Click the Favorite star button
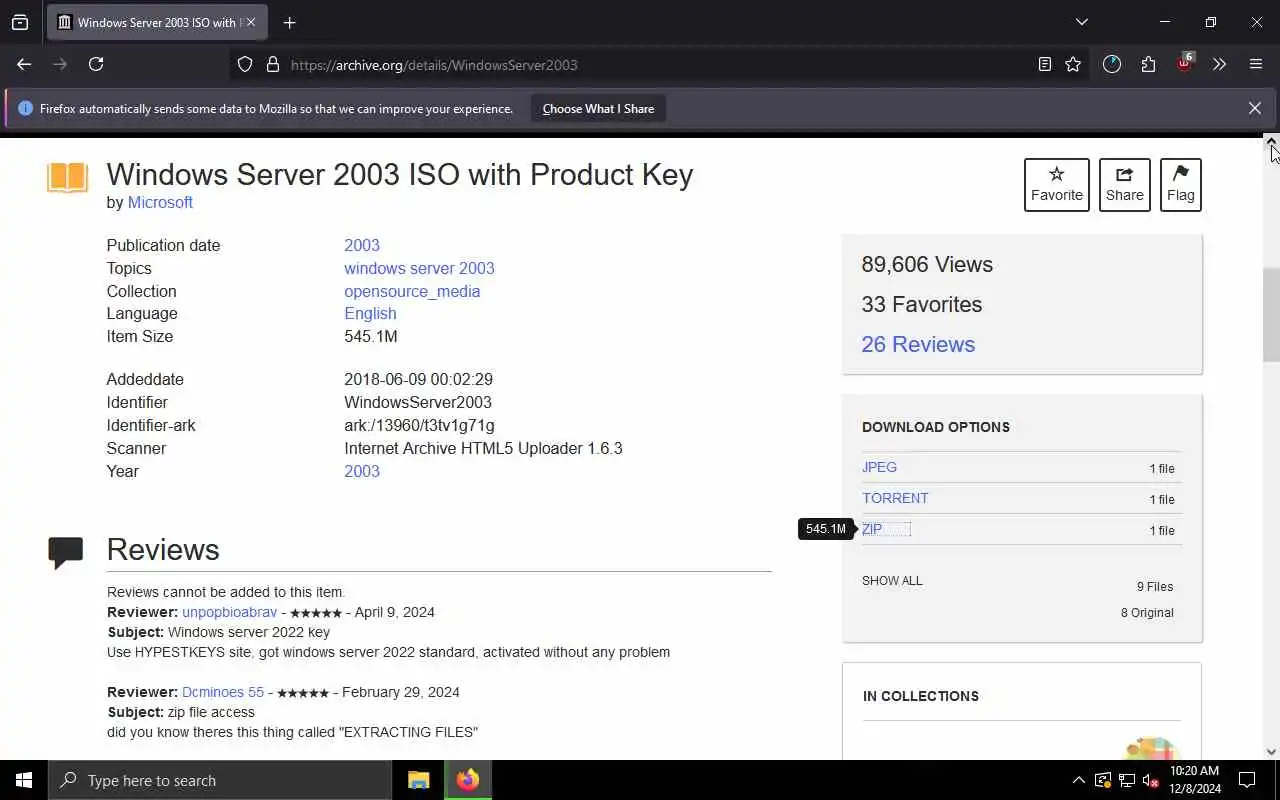Viewport: 1280px width, 800px height. coord(1056,184)
